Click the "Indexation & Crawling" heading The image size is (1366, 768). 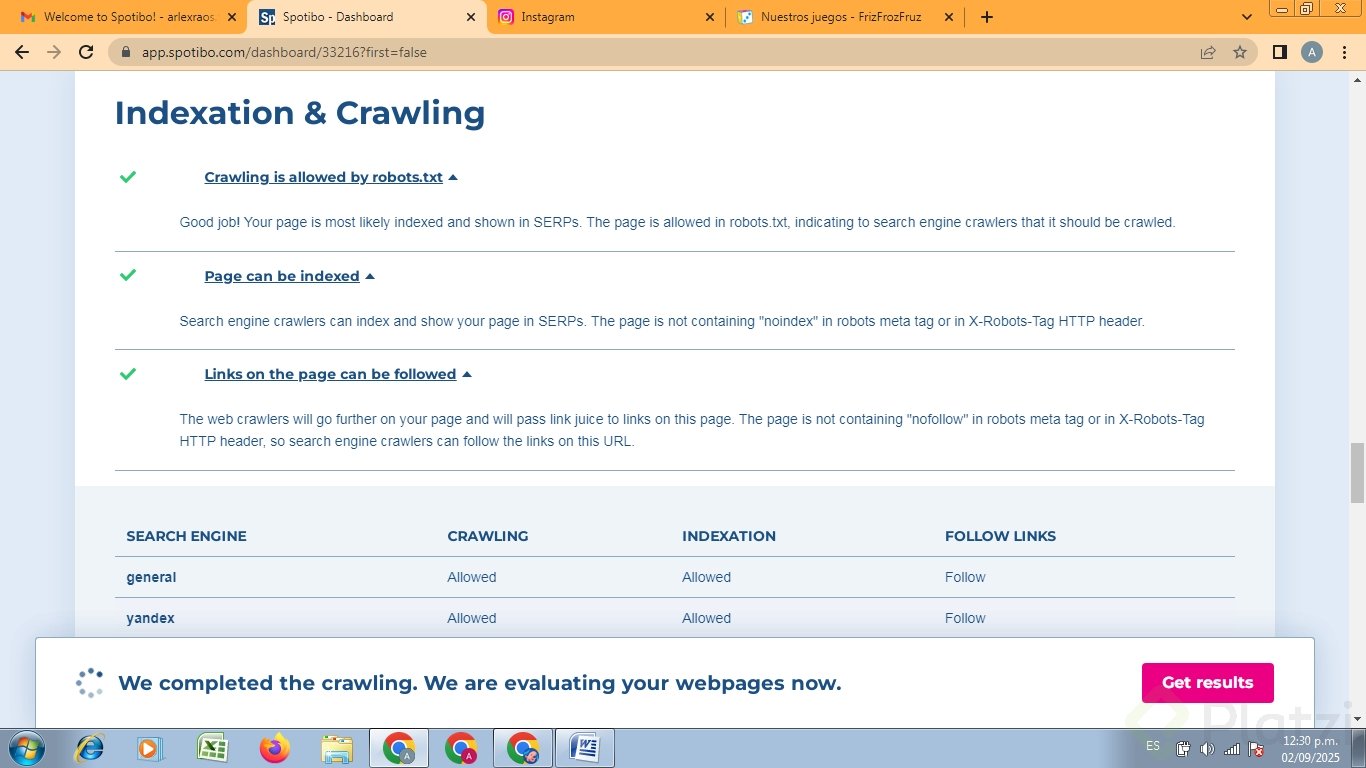[300, 112]
